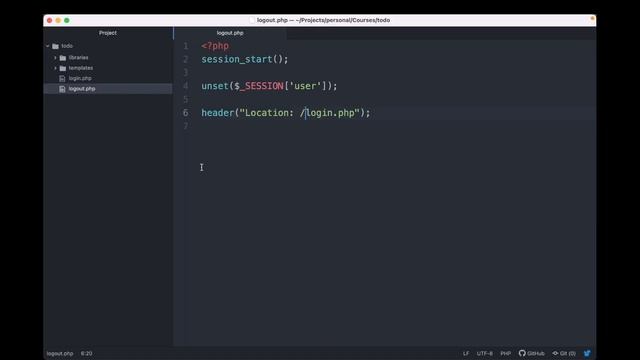Select logout.php in the project tree
640x360 pixels.
[82, 89]
